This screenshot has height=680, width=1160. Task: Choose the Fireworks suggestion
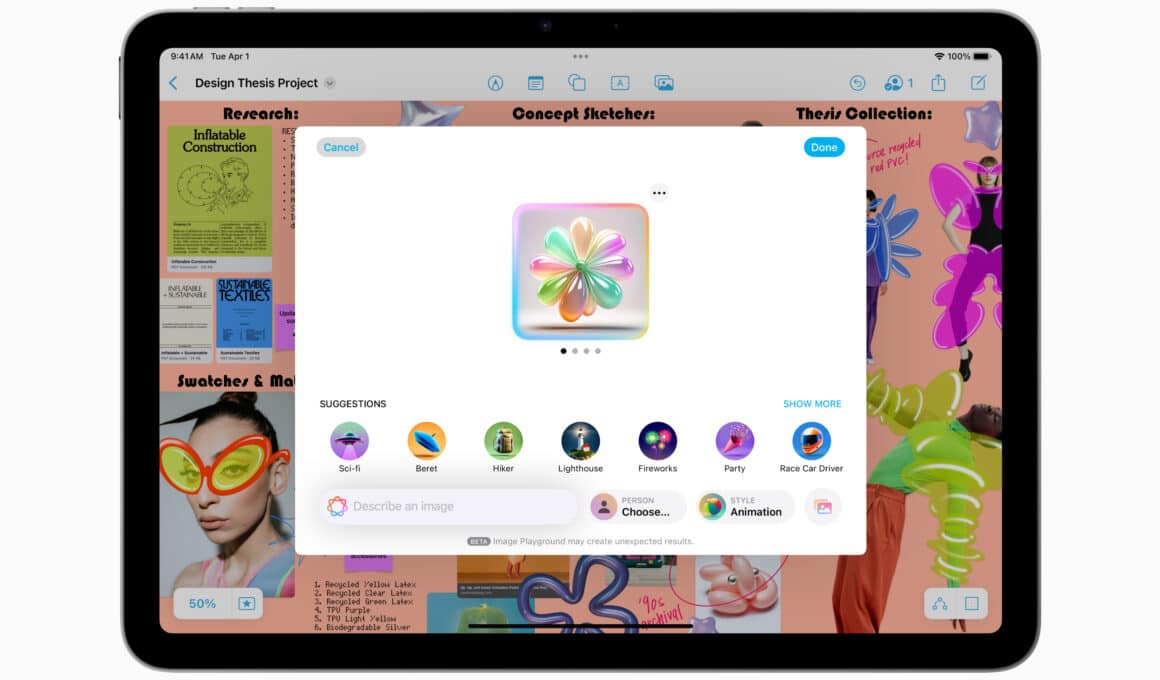pyautogui.click(x=658, y=447)
